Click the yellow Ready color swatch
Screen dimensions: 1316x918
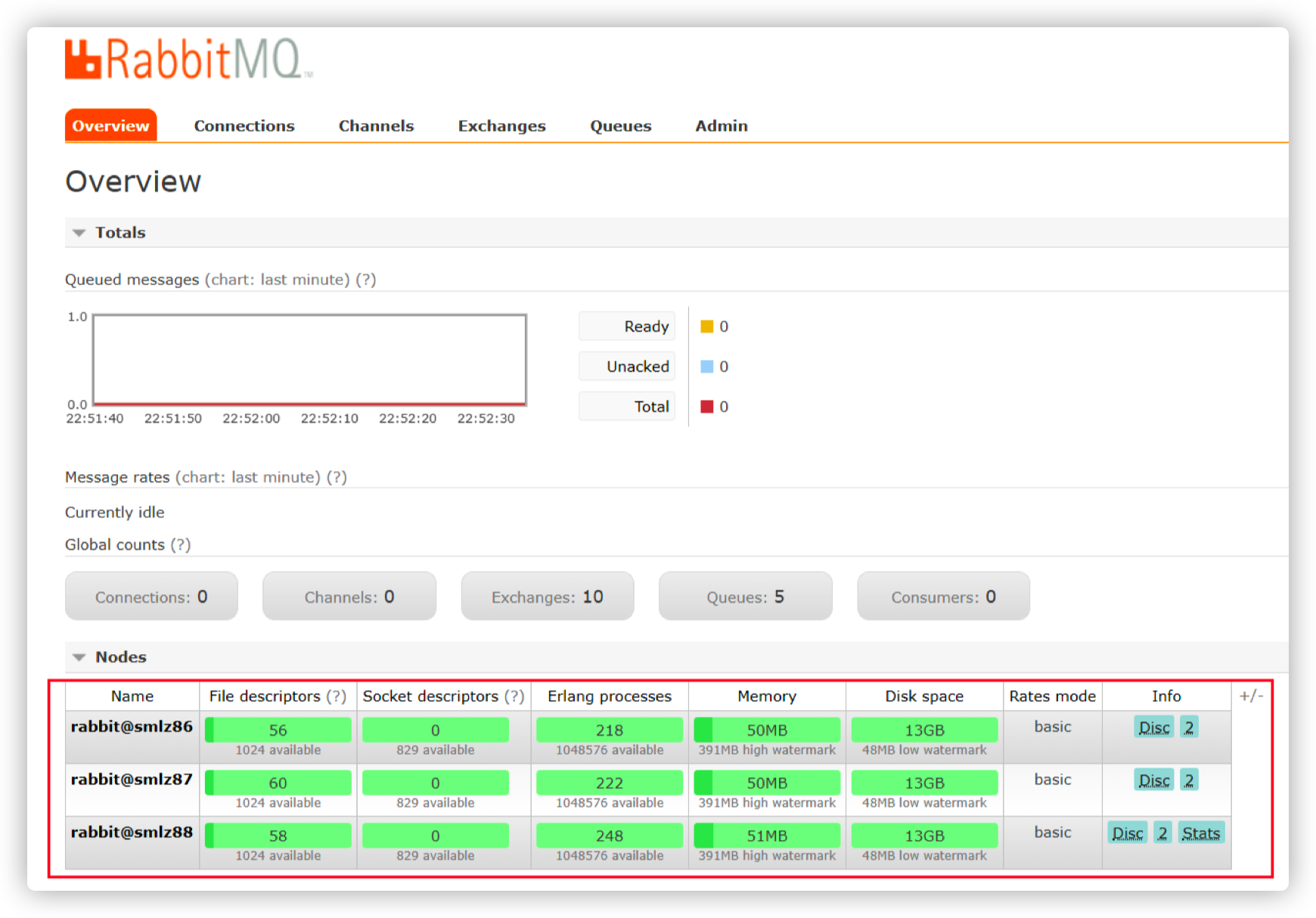pyautogui.click(x=707, y=327)
